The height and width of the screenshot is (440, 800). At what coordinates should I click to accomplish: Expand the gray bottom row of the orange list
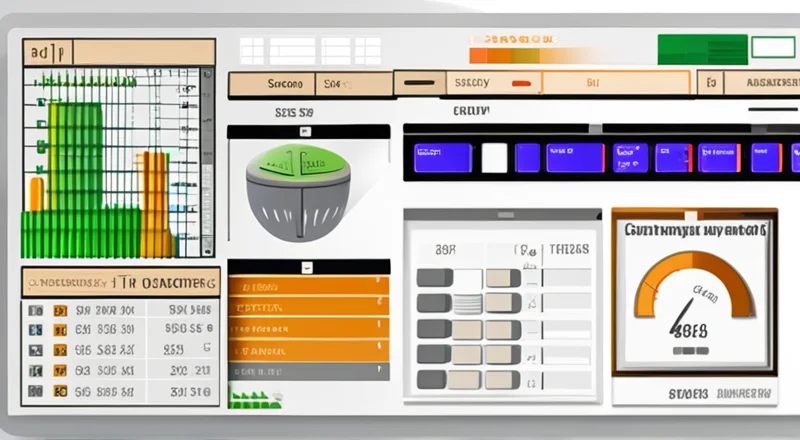308,373
